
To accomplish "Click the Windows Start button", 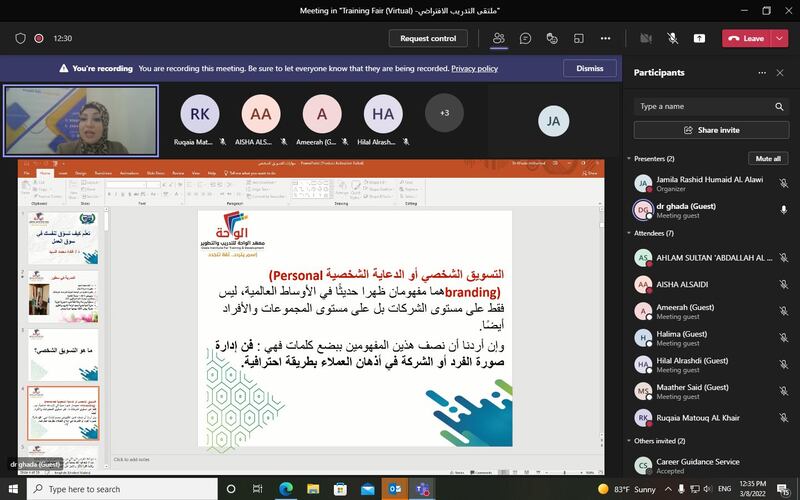I will [x=13, y=489].
